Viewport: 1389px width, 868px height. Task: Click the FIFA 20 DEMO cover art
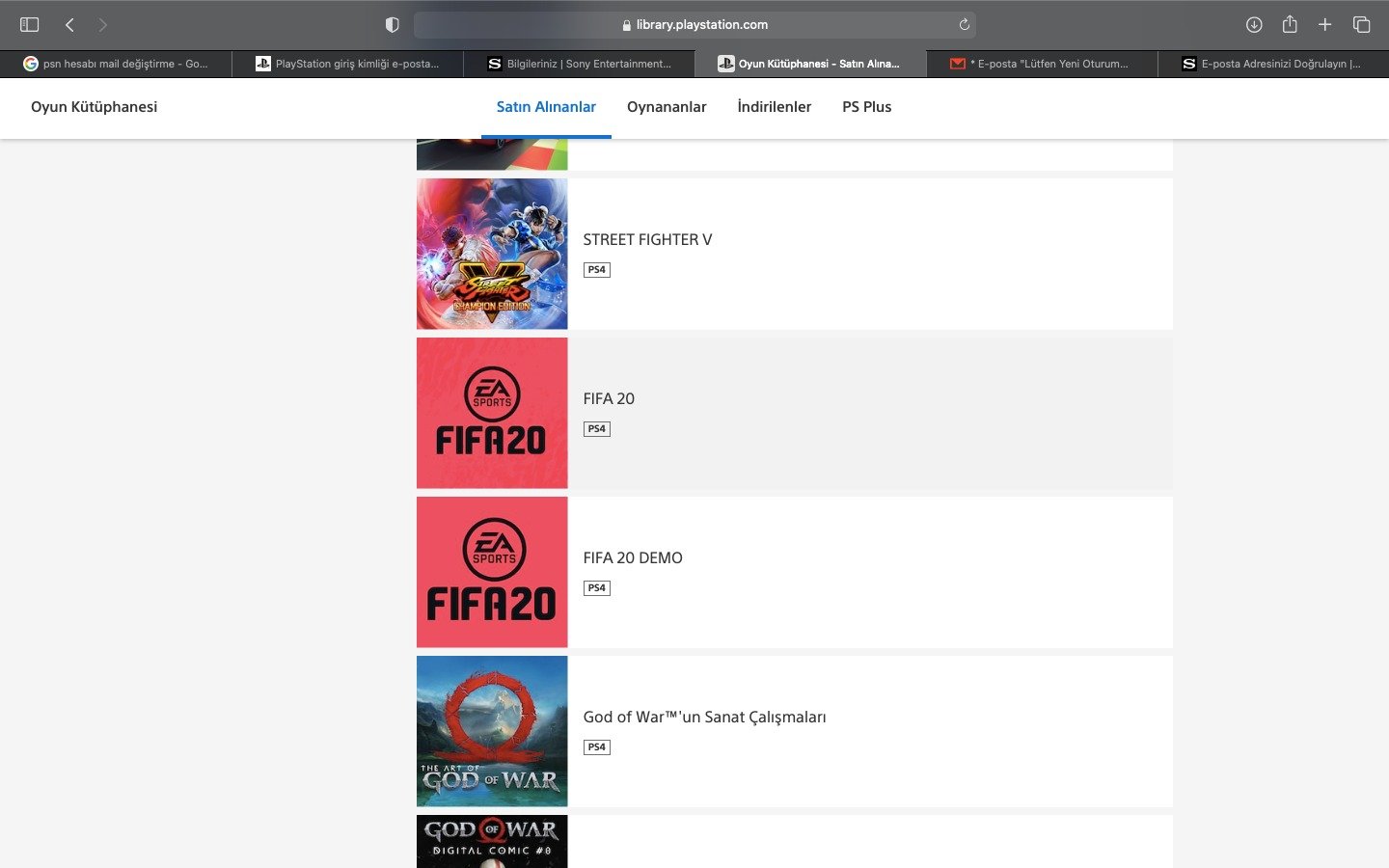[x=492, y=572]
